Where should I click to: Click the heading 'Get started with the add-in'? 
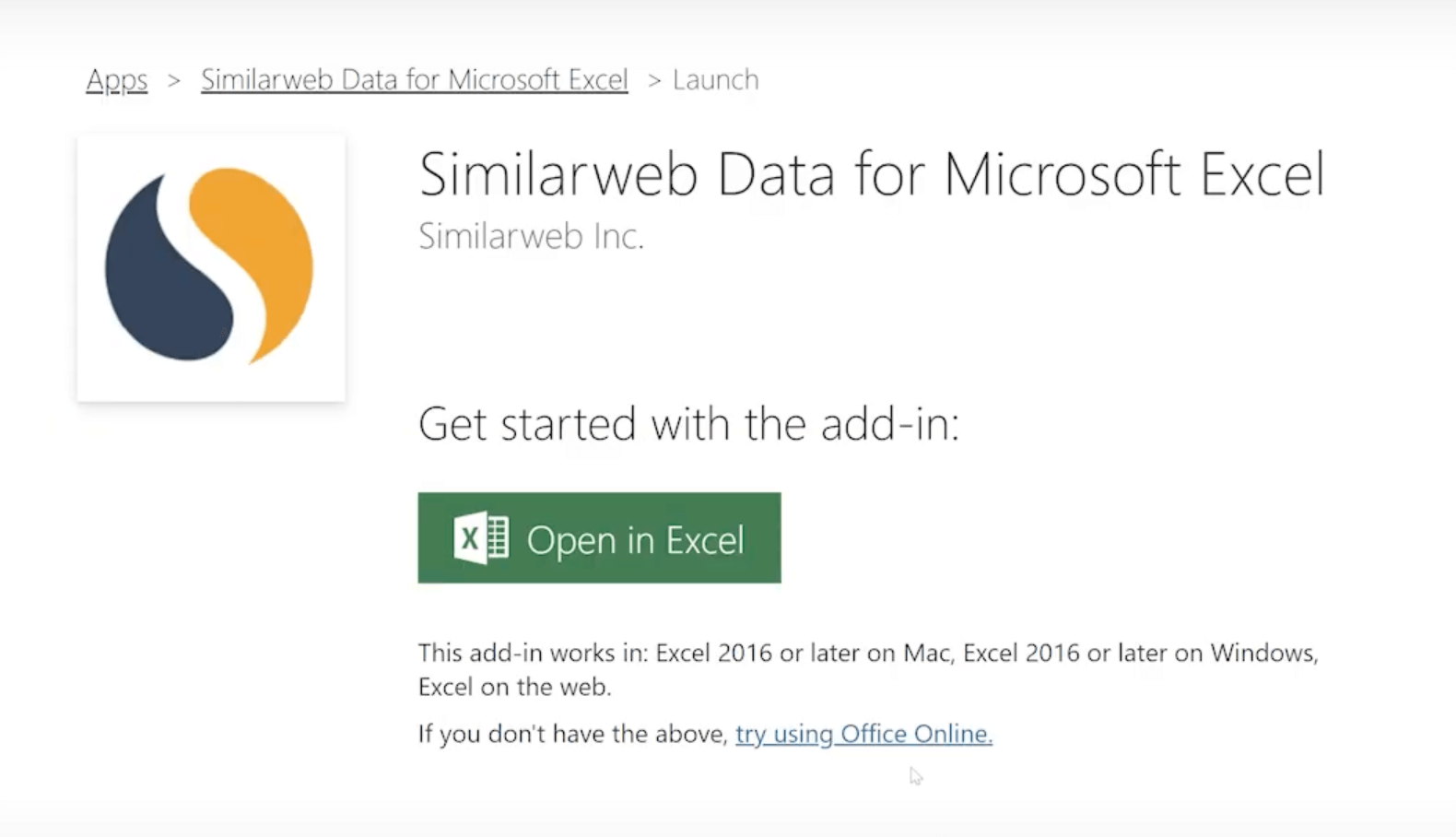pos(689,424)
